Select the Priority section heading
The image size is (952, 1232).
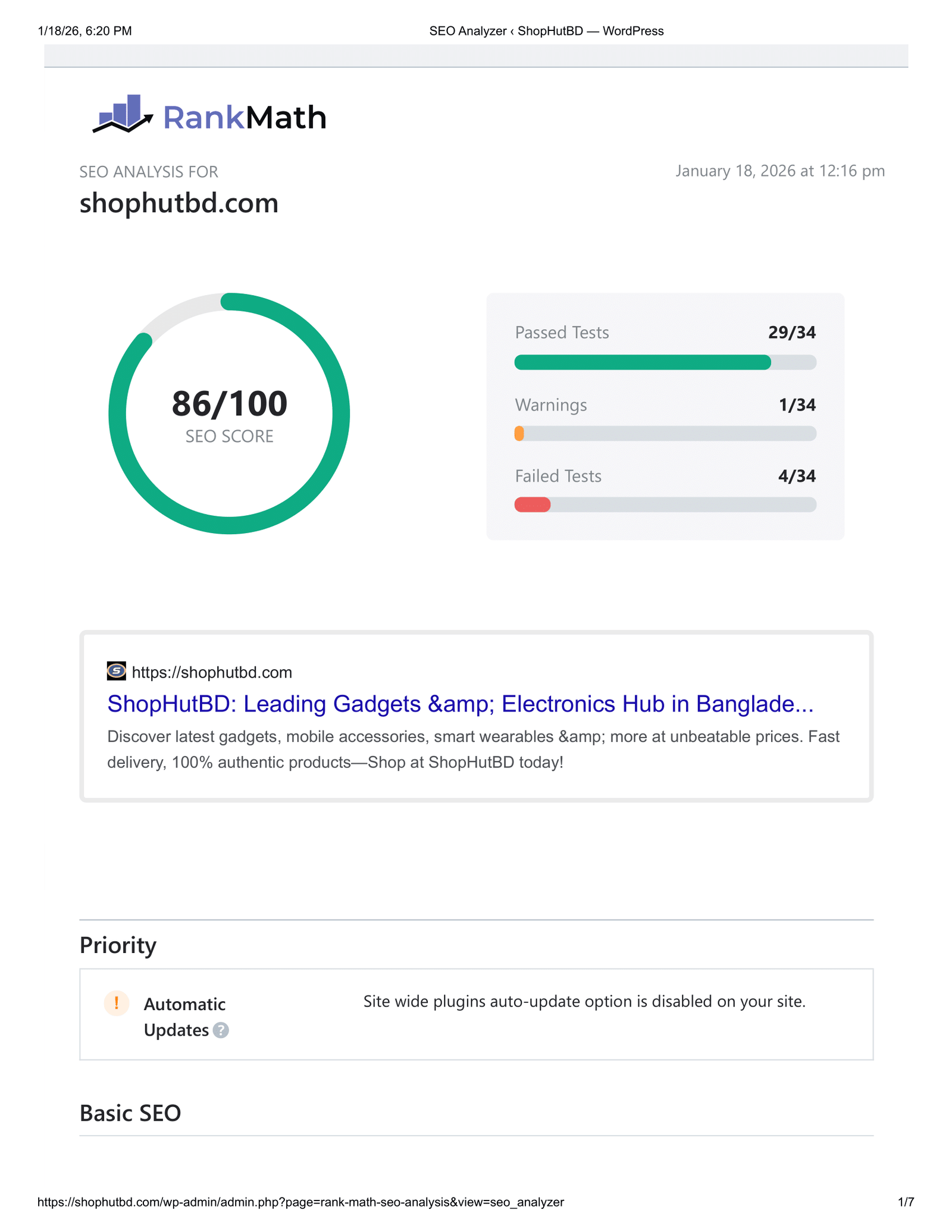click(117, 944)
